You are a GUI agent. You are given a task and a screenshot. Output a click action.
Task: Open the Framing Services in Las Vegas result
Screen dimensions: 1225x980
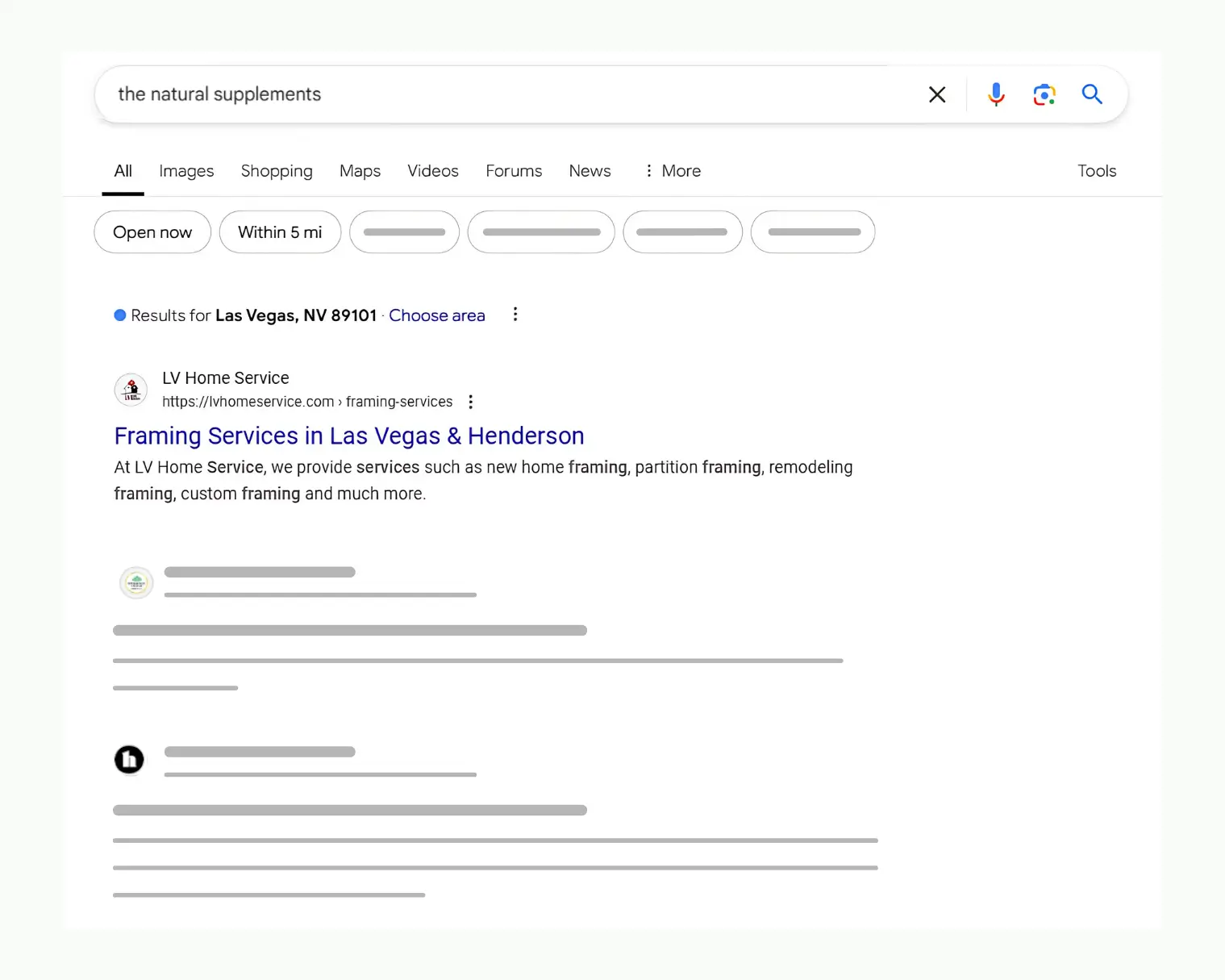coord(349,436)
